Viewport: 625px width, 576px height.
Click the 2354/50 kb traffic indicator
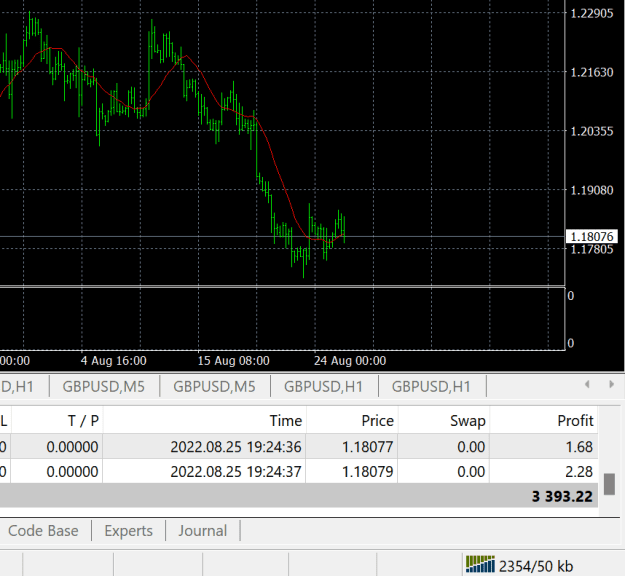[x=536, y=566]
